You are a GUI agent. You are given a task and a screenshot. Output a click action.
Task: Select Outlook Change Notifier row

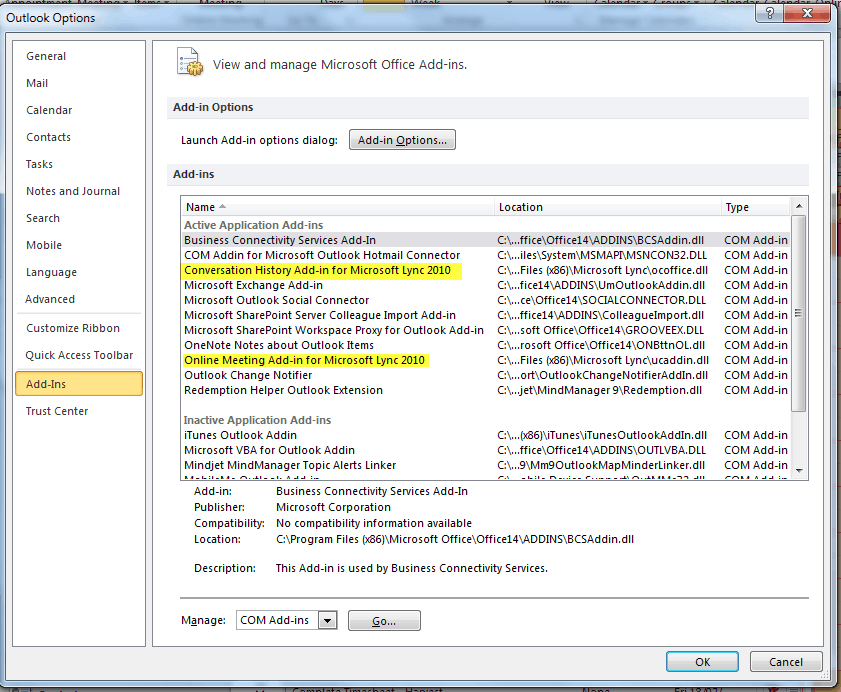[x=485, y=376]
